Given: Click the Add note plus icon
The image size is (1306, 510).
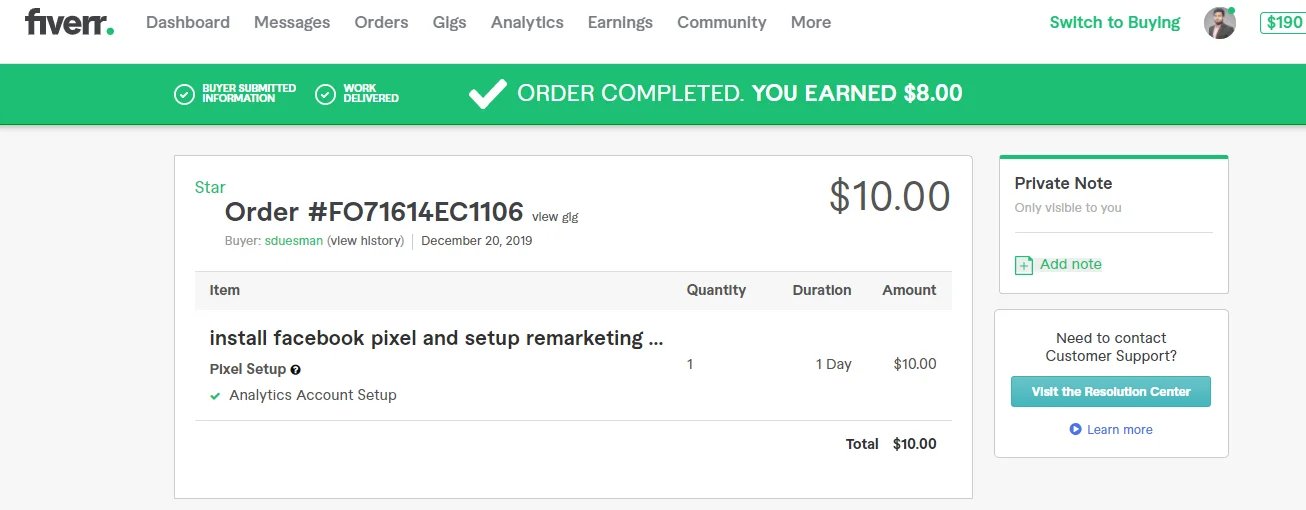Looking at the screenshot, I should 1024,265.
